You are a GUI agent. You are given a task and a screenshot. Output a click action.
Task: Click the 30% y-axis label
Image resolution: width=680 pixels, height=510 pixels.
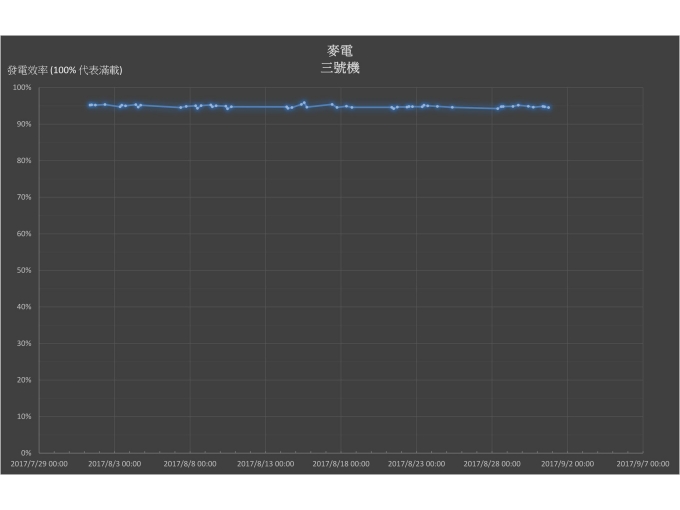coord(24,343)
